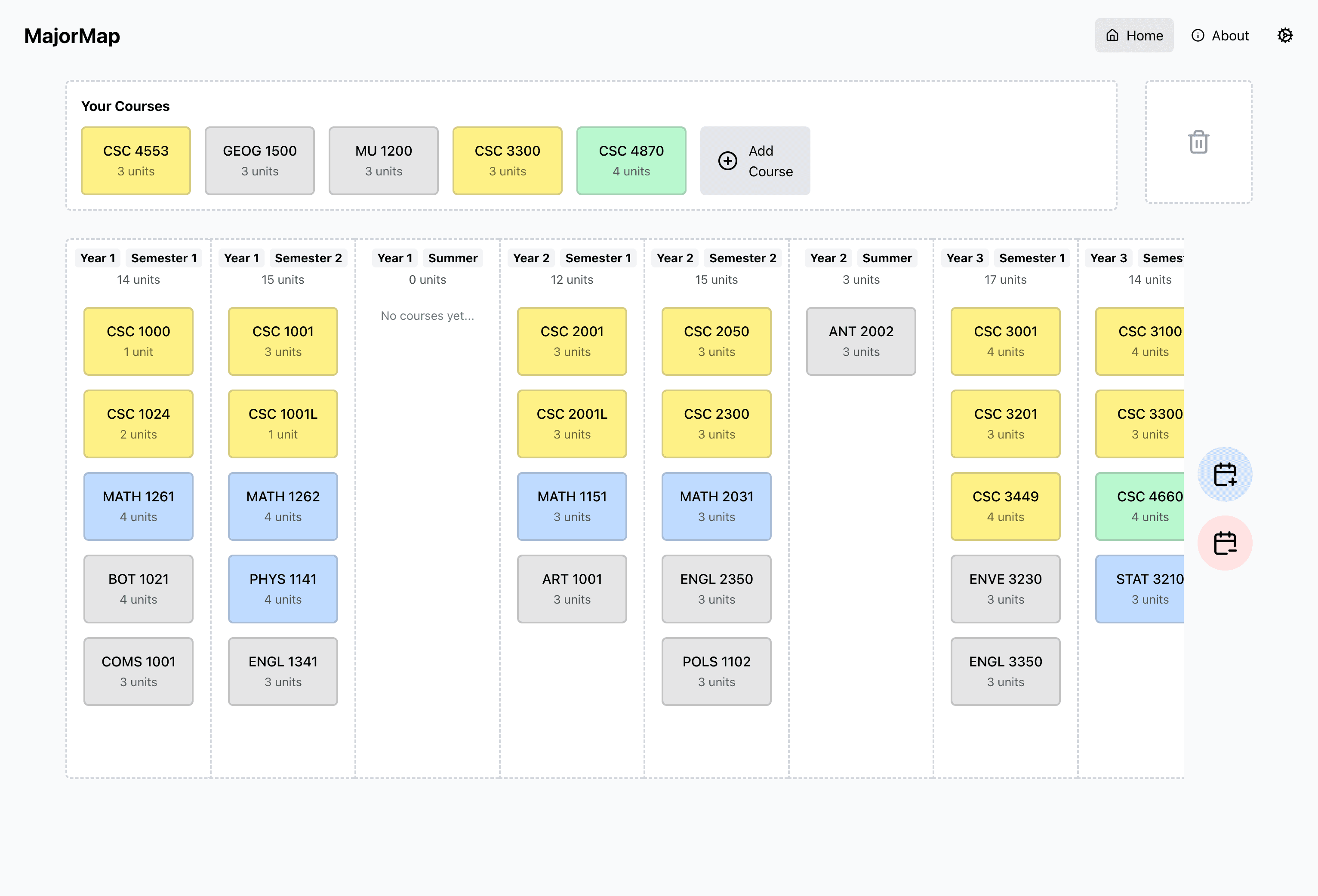Click the house icon in Home
This screenshot has width=1318, height=896.
1112,36
